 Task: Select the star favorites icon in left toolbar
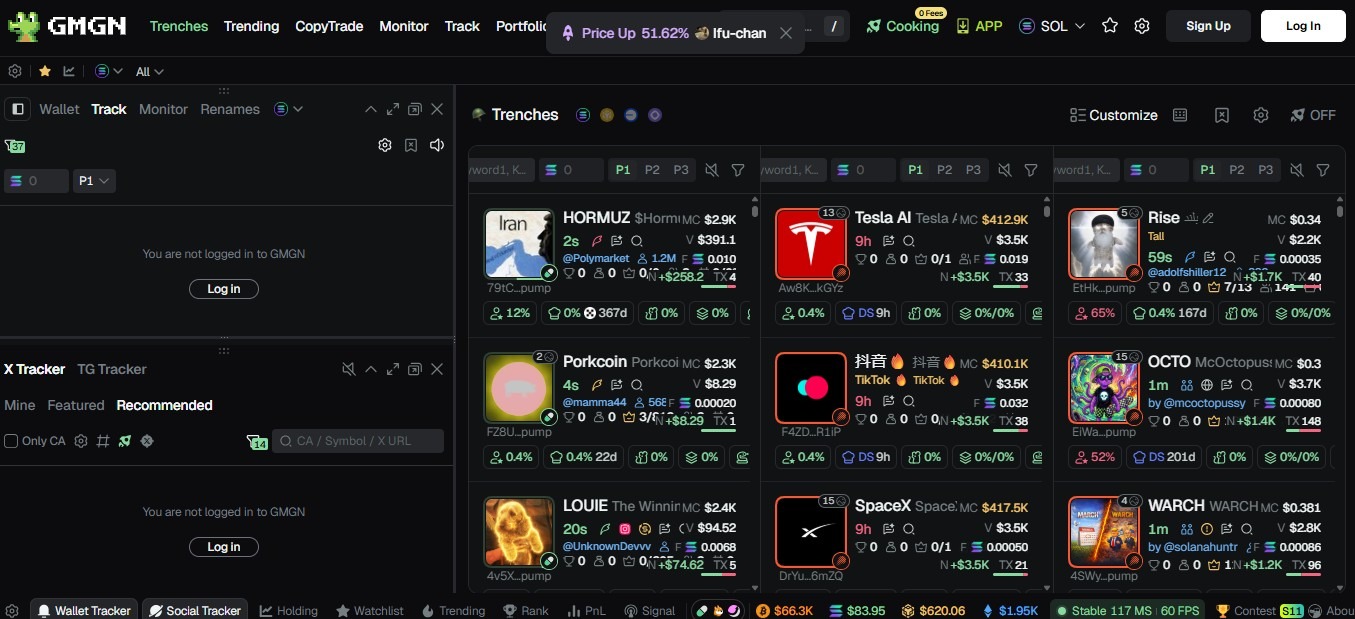[44, 71]
